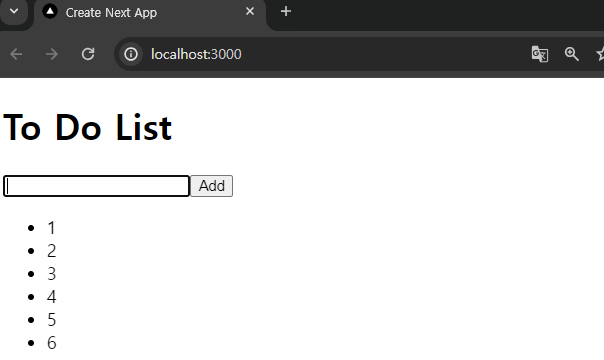The width and height of the screenshot is (604, 360).
Task: Select list item 6
Action: pos(52,343)
